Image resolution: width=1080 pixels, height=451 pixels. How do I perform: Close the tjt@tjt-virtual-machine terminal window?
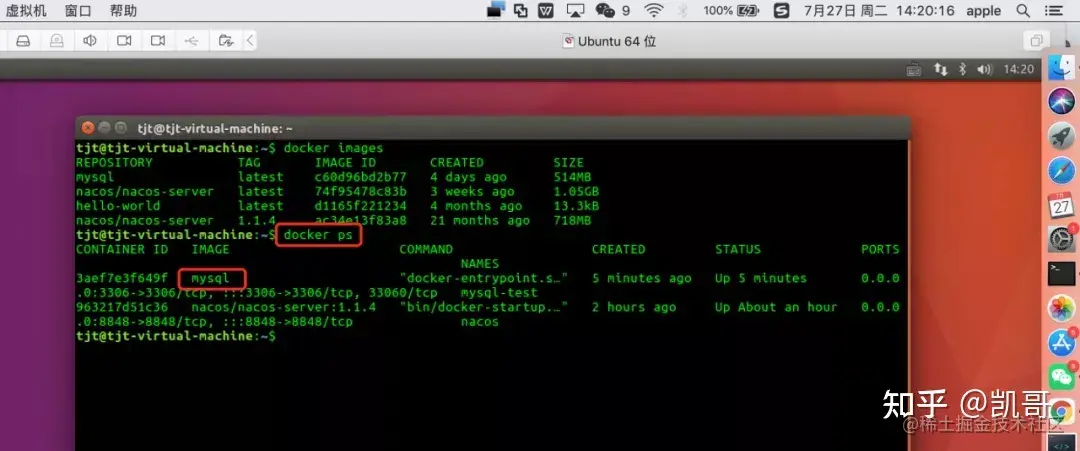pyautogui.click(x=87, y=128)
